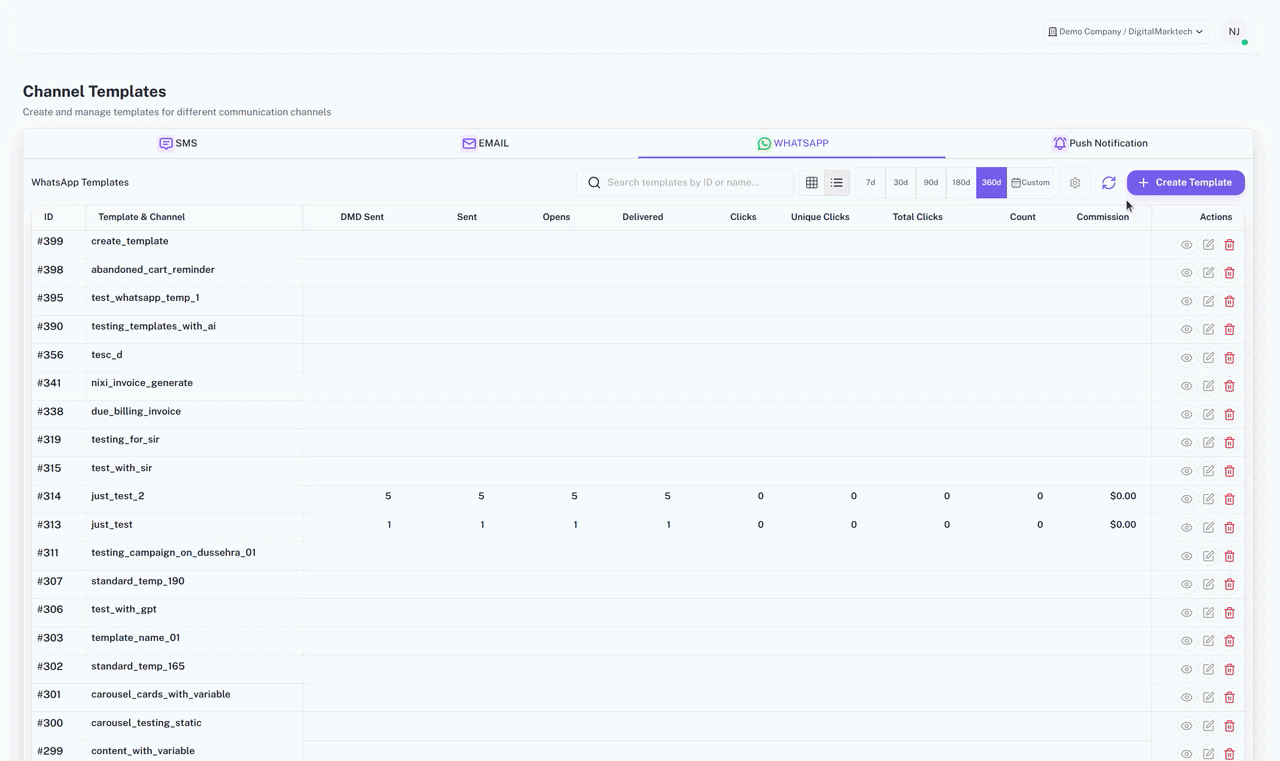
Task: Click the Delivered column header
Action: [x=643, y=217]
